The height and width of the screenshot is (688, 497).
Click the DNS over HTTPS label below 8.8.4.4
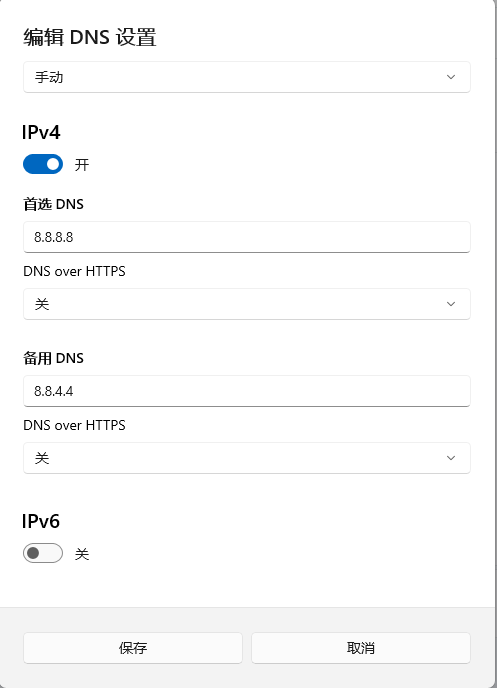(x=74, y=425)
